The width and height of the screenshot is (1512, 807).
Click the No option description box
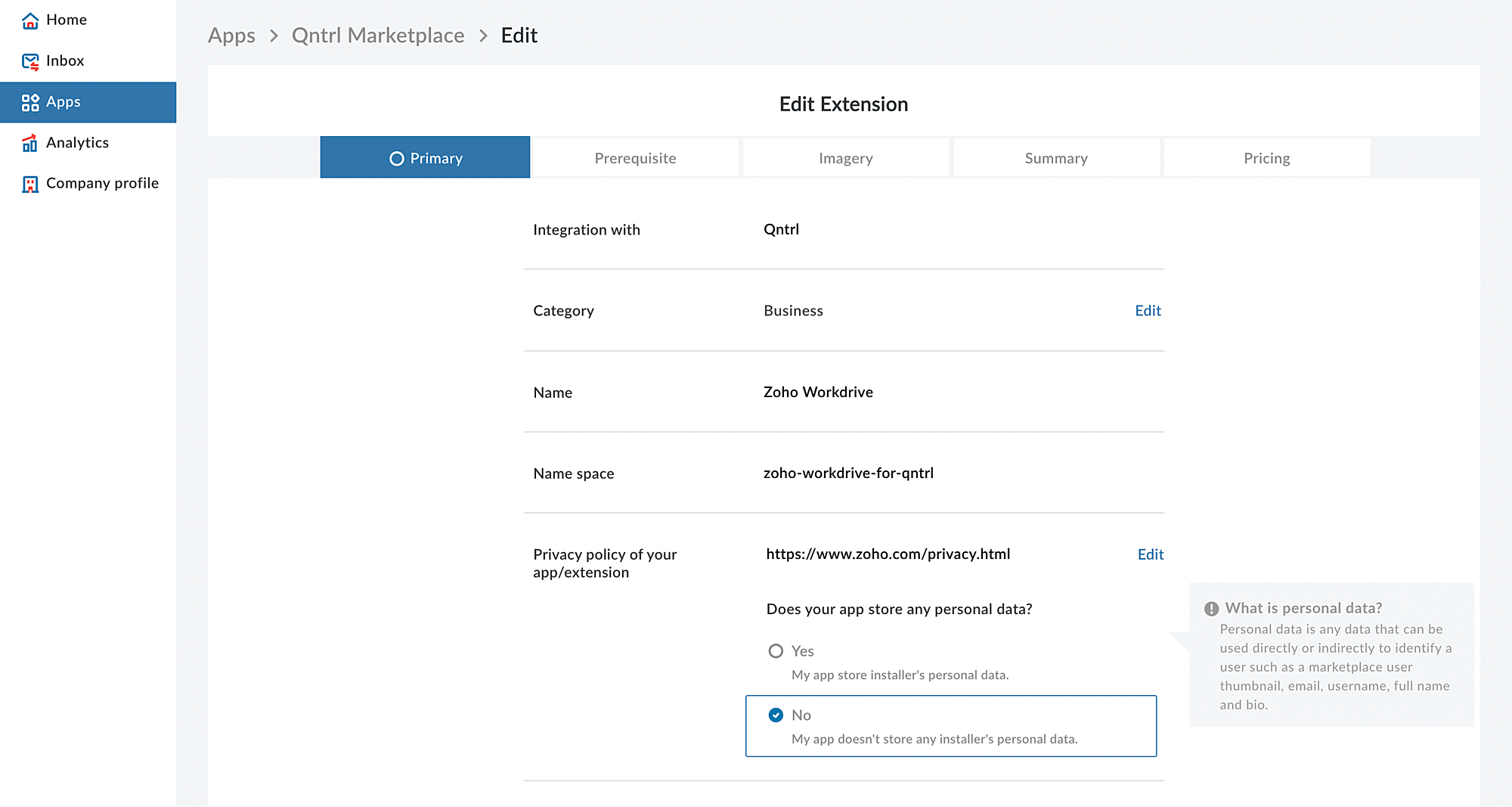point(950,739)
